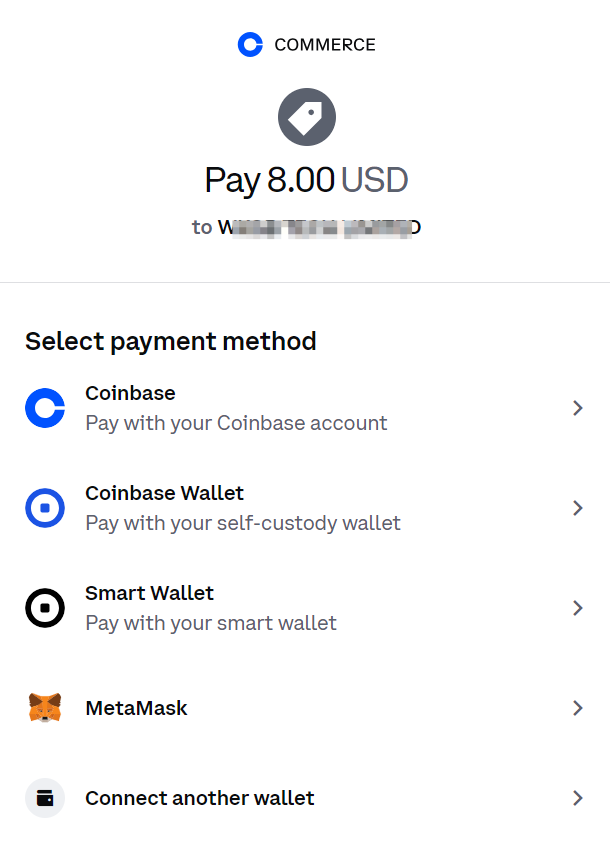Choose the Coinbase payment method label

point(130,393)
